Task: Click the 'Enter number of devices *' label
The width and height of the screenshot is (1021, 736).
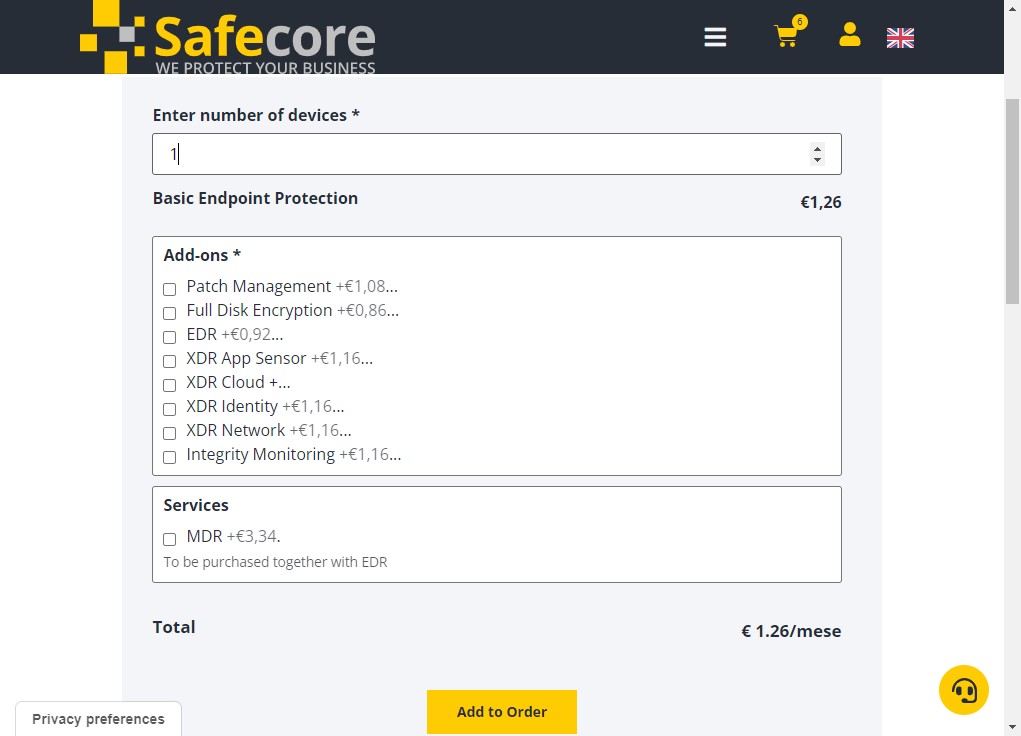Action: [x=256, y=115]
